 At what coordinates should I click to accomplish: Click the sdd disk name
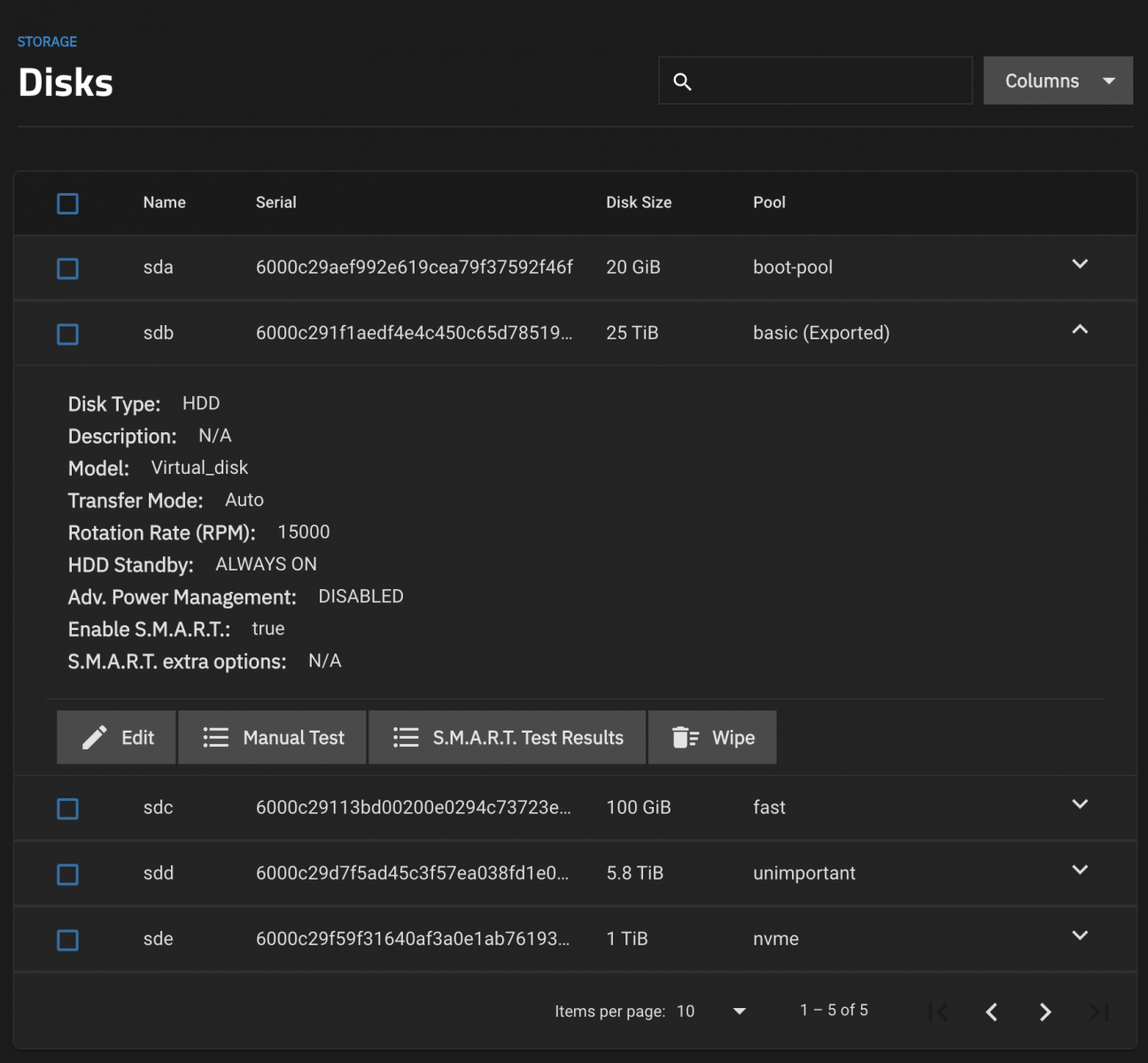[159, 873]
